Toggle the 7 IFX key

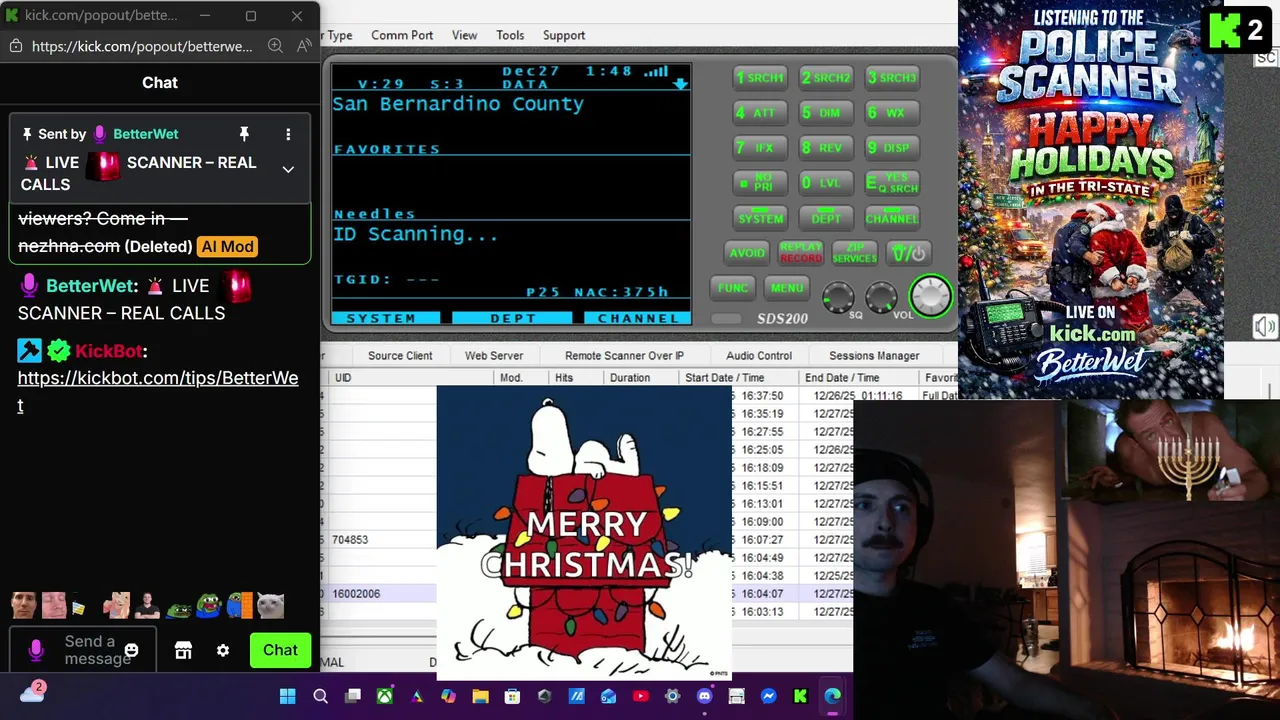760,148
